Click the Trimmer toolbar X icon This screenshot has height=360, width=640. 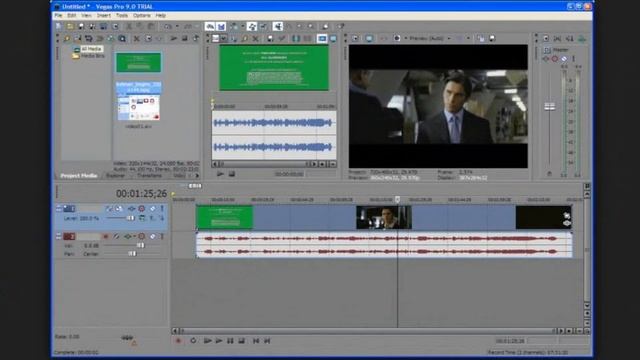(x=256, y=39)
